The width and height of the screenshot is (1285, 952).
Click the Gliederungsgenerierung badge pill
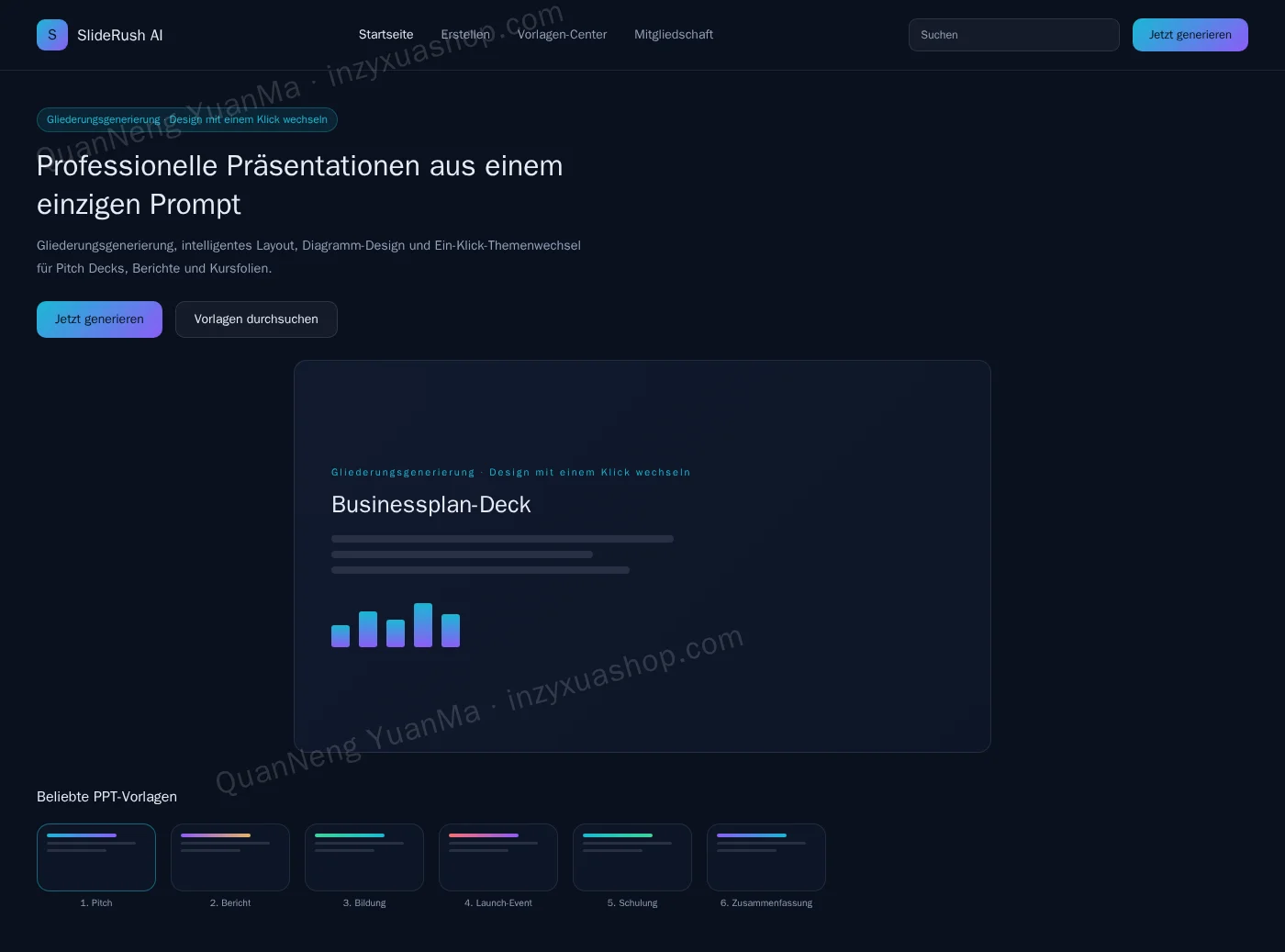(187, 120)
